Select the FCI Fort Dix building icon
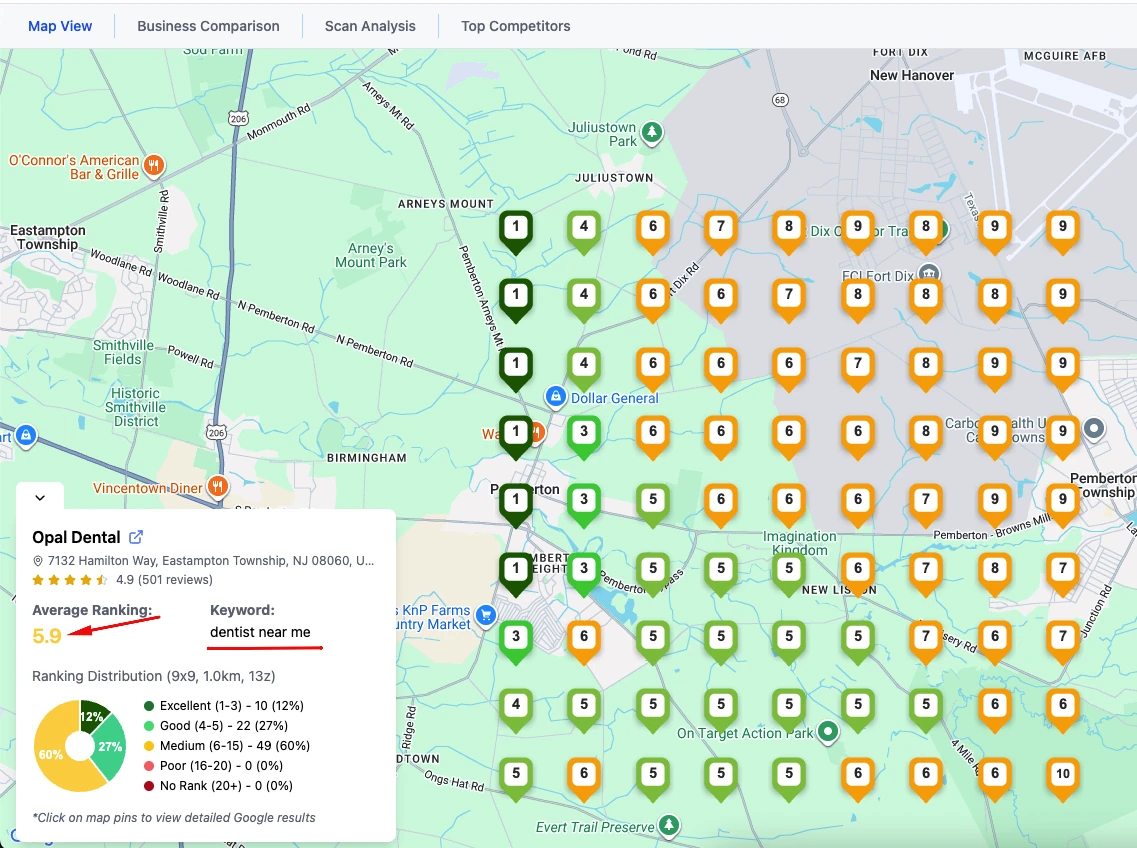This screenshot has width=1137, height=848. tap(929, 273)
